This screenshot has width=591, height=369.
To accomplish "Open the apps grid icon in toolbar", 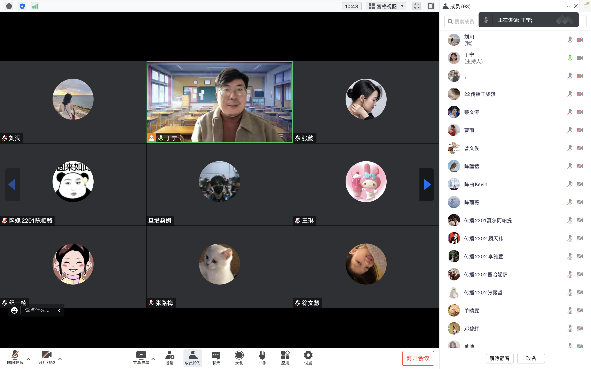I will point(285,357).
